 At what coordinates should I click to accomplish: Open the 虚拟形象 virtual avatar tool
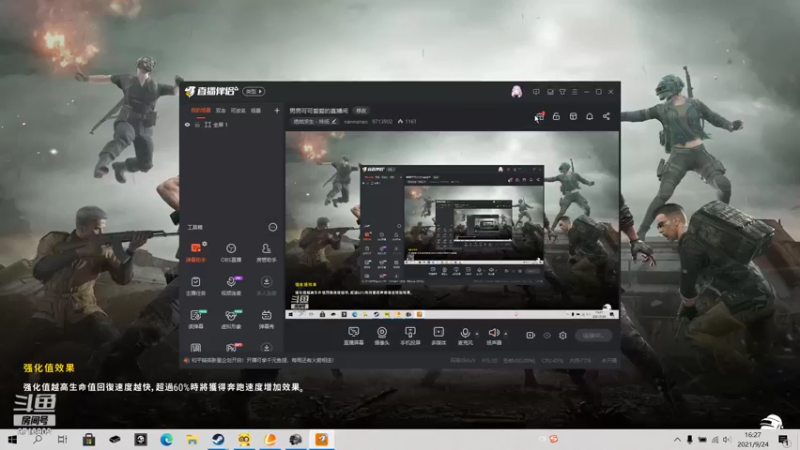[231, 319]
